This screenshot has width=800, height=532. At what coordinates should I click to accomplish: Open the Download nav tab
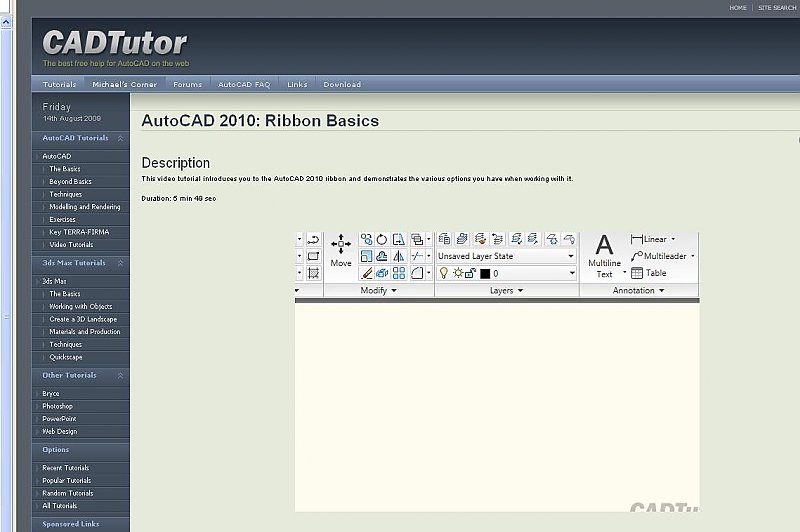tap(342, 84)
